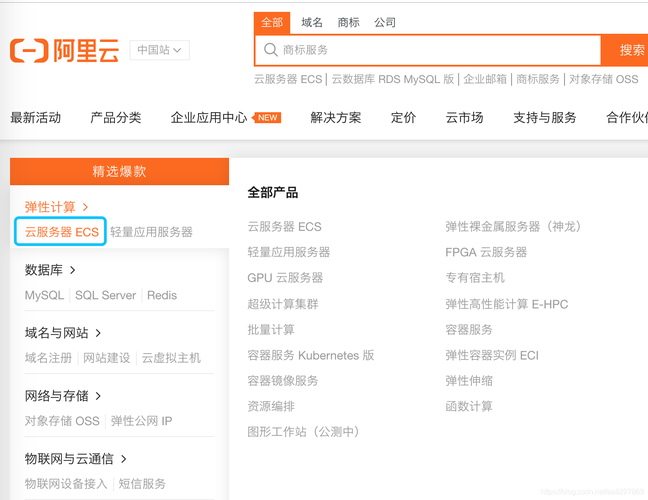The image size is (648, 500).
Task: Click 云数据库 RDS MySQL 版 search suggestion
Action: tap(393, 79)
